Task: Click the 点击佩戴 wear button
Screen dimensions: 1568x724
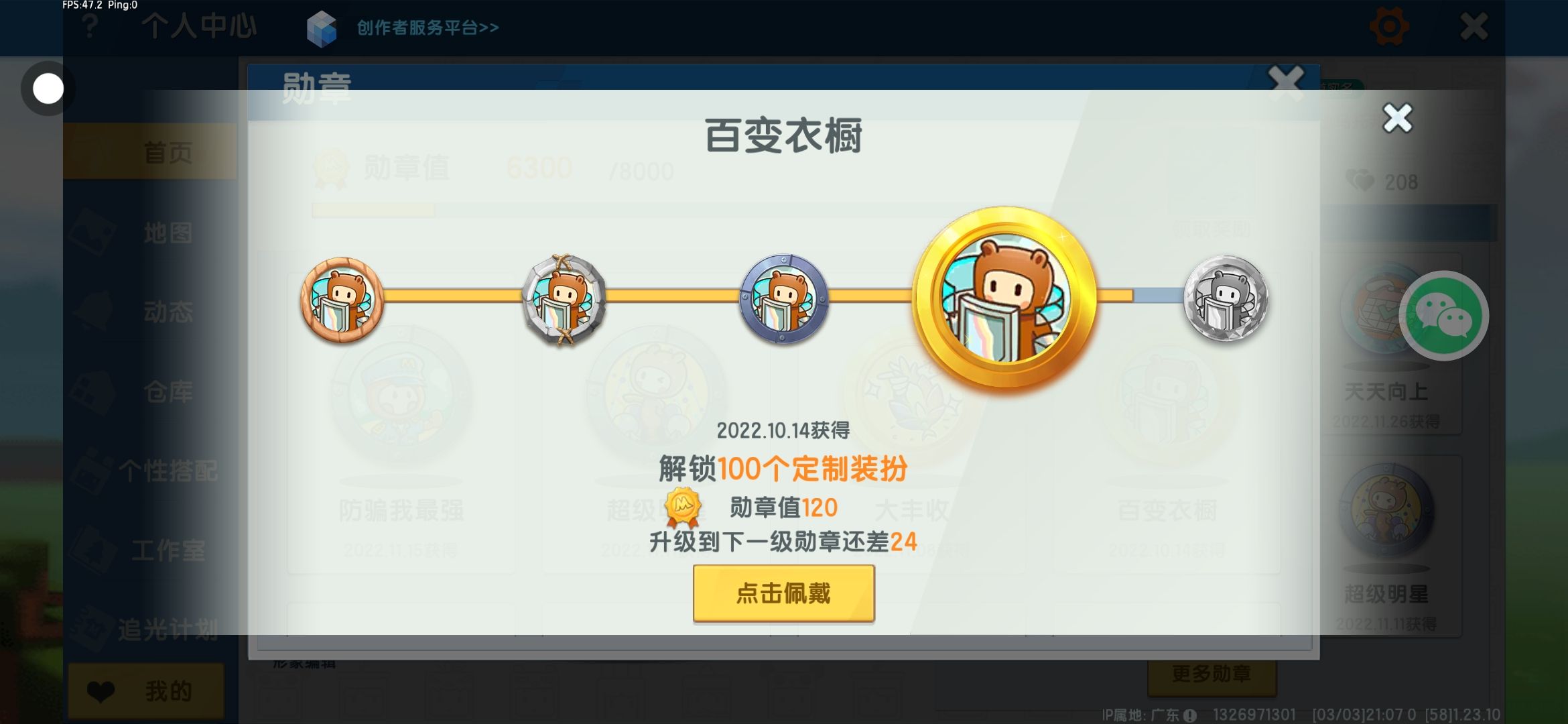Action: 783,593
